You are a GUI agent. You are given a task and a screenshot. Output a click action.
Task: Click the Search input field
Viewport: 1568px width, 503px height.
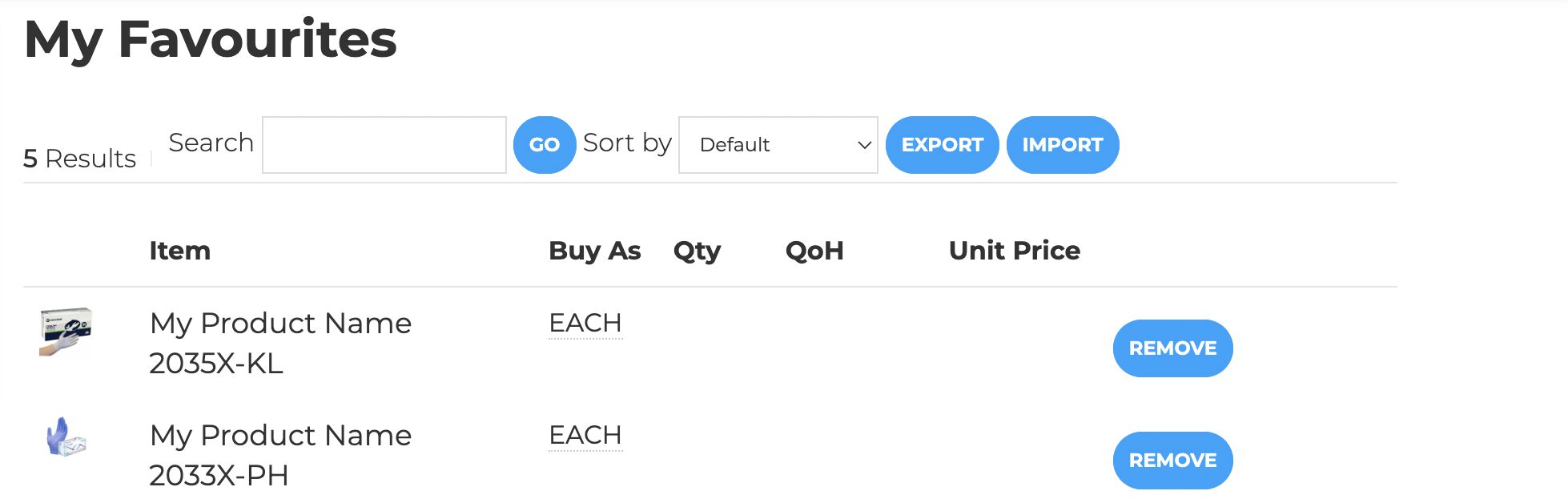coord(384,145)
